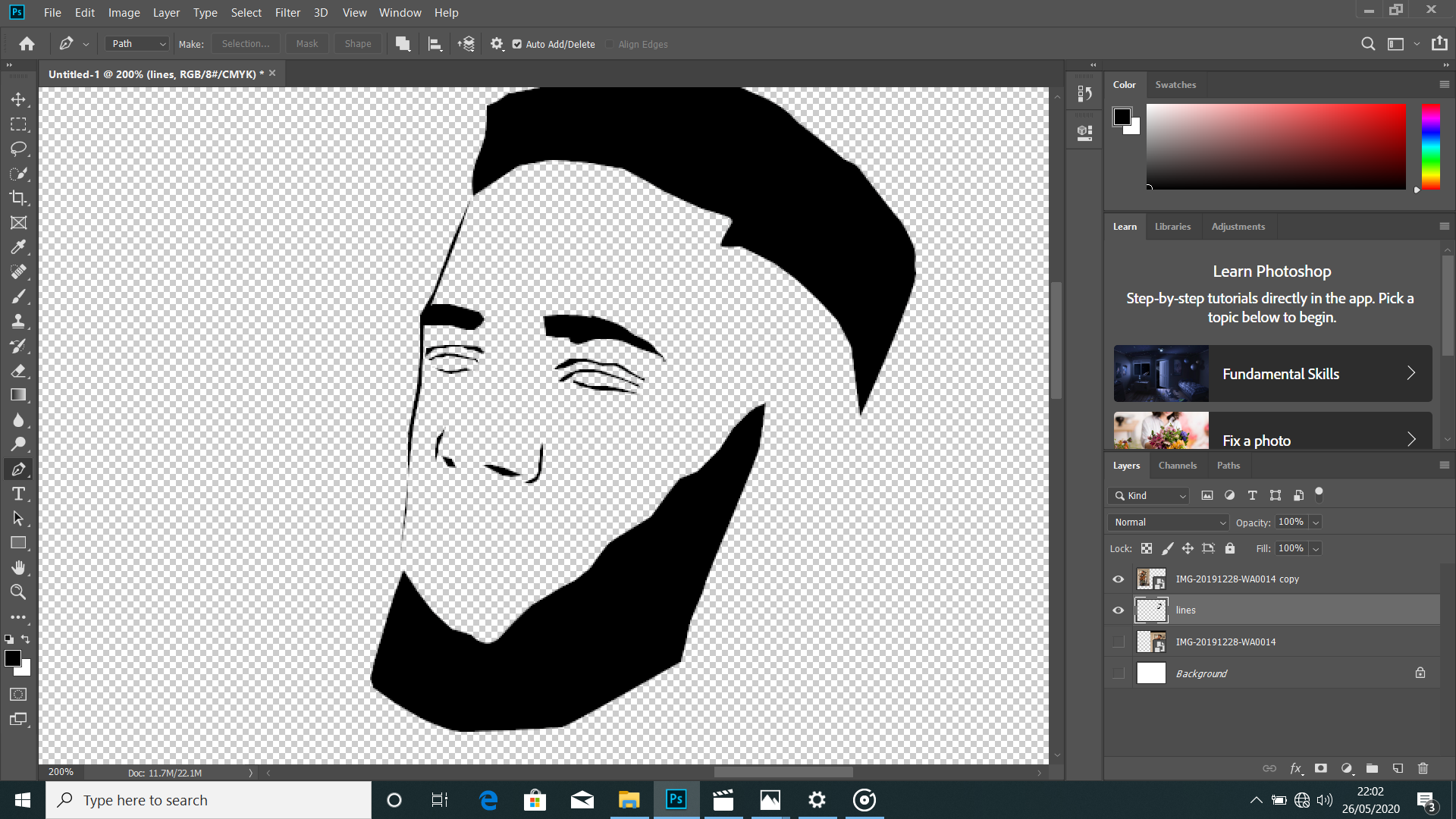1456x819 pixels.
Task: Click foreground color swatch in Color panel
Action: click(1122, 117)
